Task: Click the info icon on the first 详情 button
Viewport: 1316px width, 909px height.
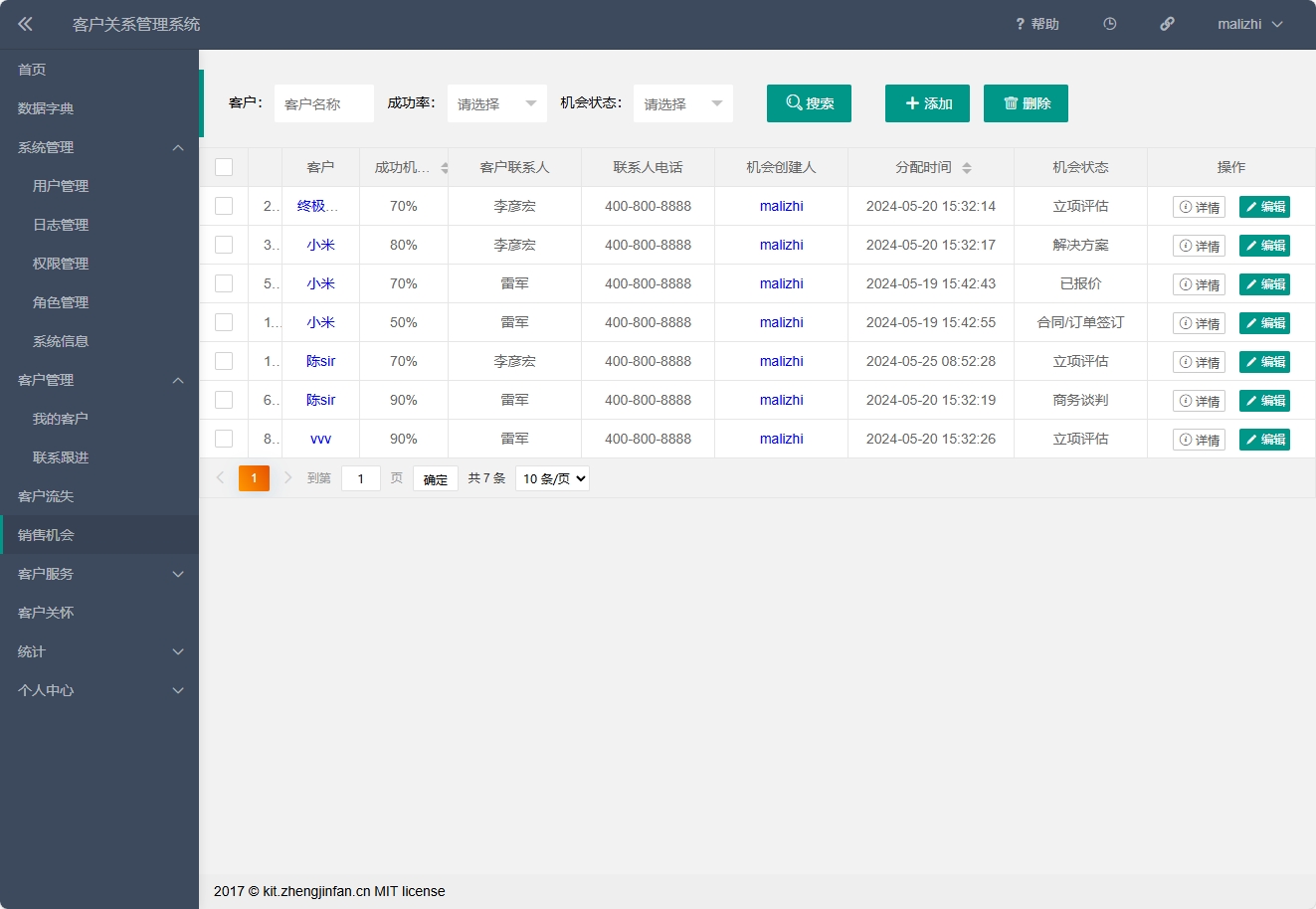Action: pyautogui.click(x=1184, y=206)
